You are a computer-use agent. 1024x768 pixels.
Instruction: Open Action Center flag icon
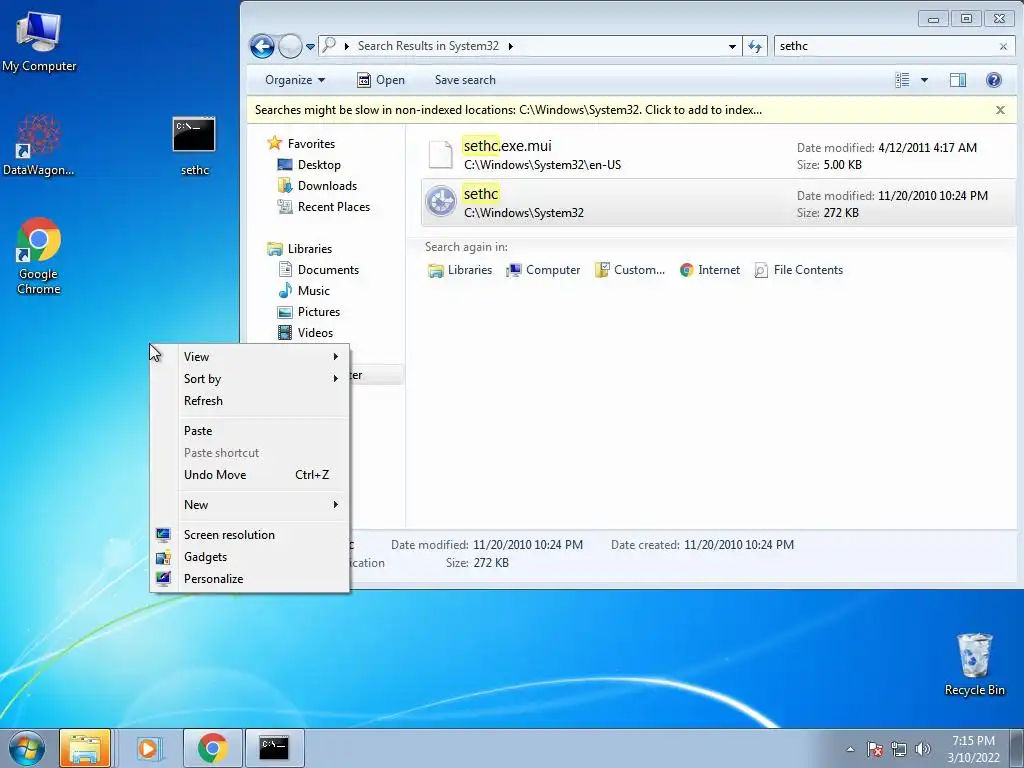click(875, 749)
